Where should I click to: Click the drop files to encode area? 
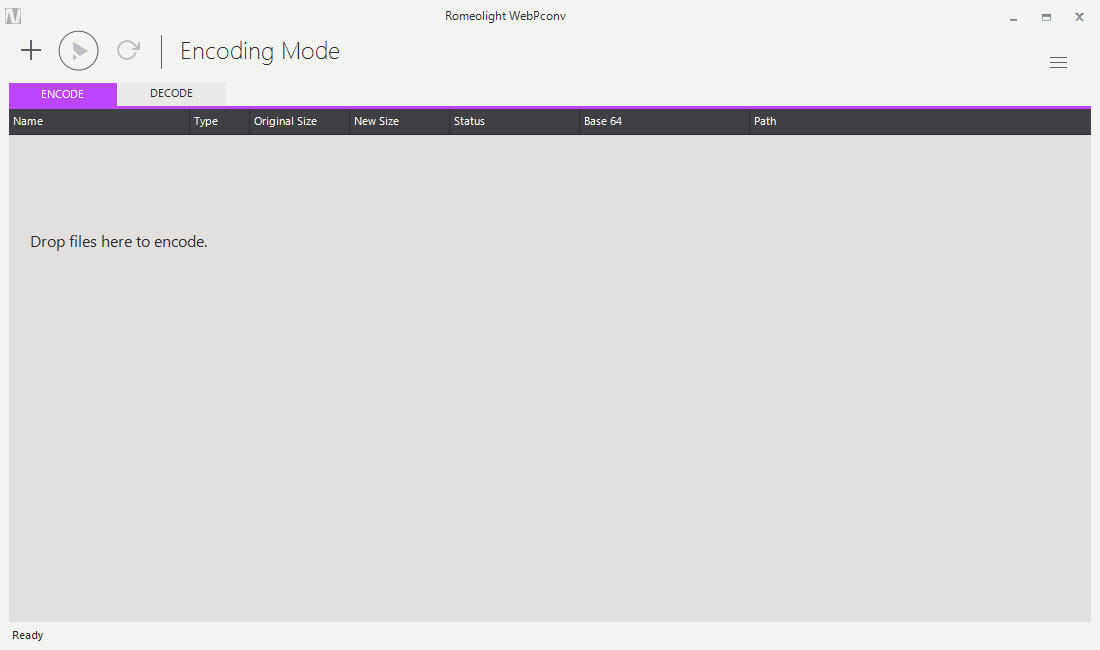[x=118, y=241]
